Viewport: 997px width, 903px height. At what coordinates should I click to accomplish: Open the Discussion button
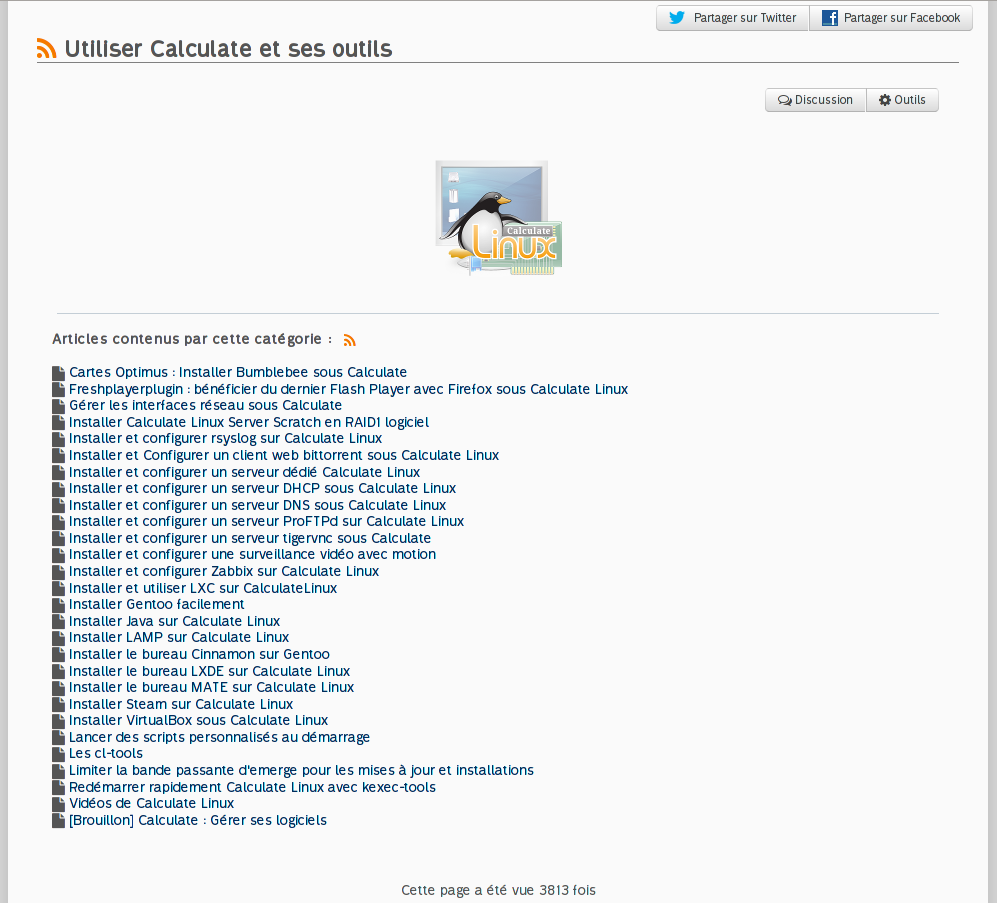[816, 100]
